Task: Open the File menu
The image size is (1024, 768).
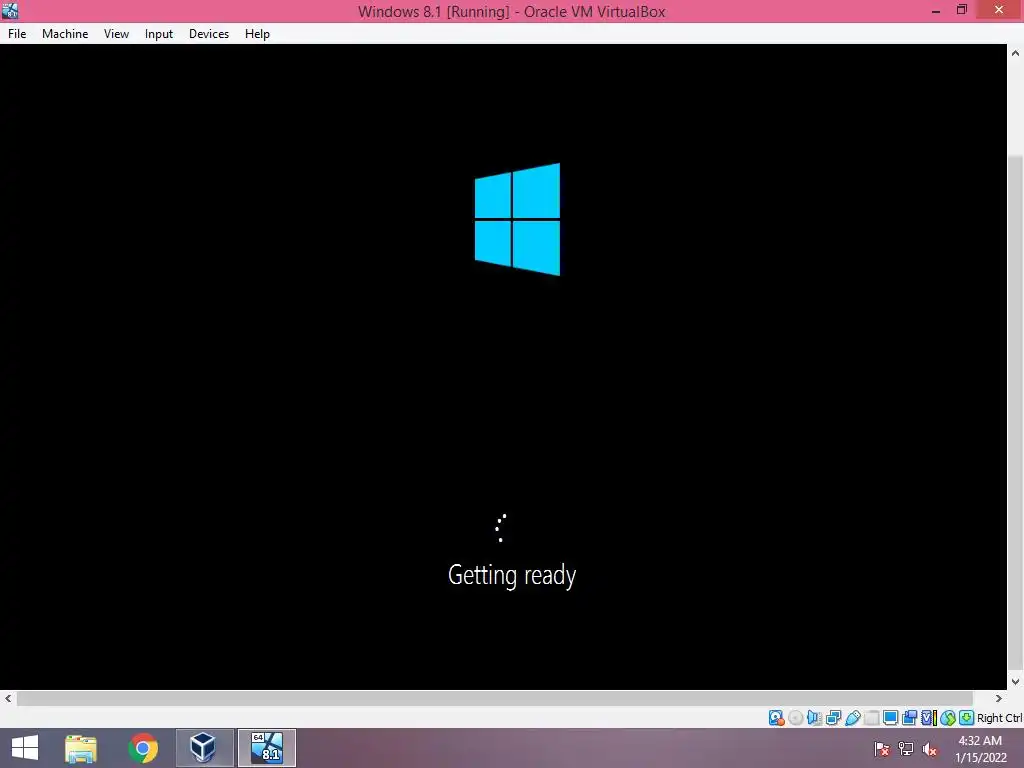Action: click(17, 34)
